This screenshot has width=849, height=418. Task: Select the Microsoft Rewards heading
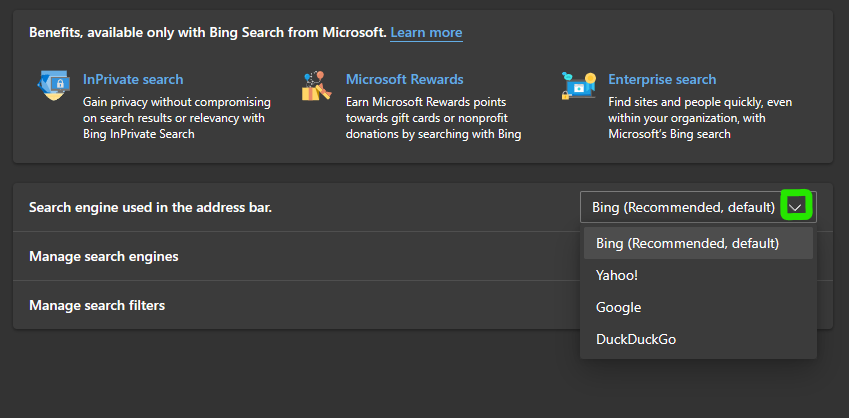404,79
